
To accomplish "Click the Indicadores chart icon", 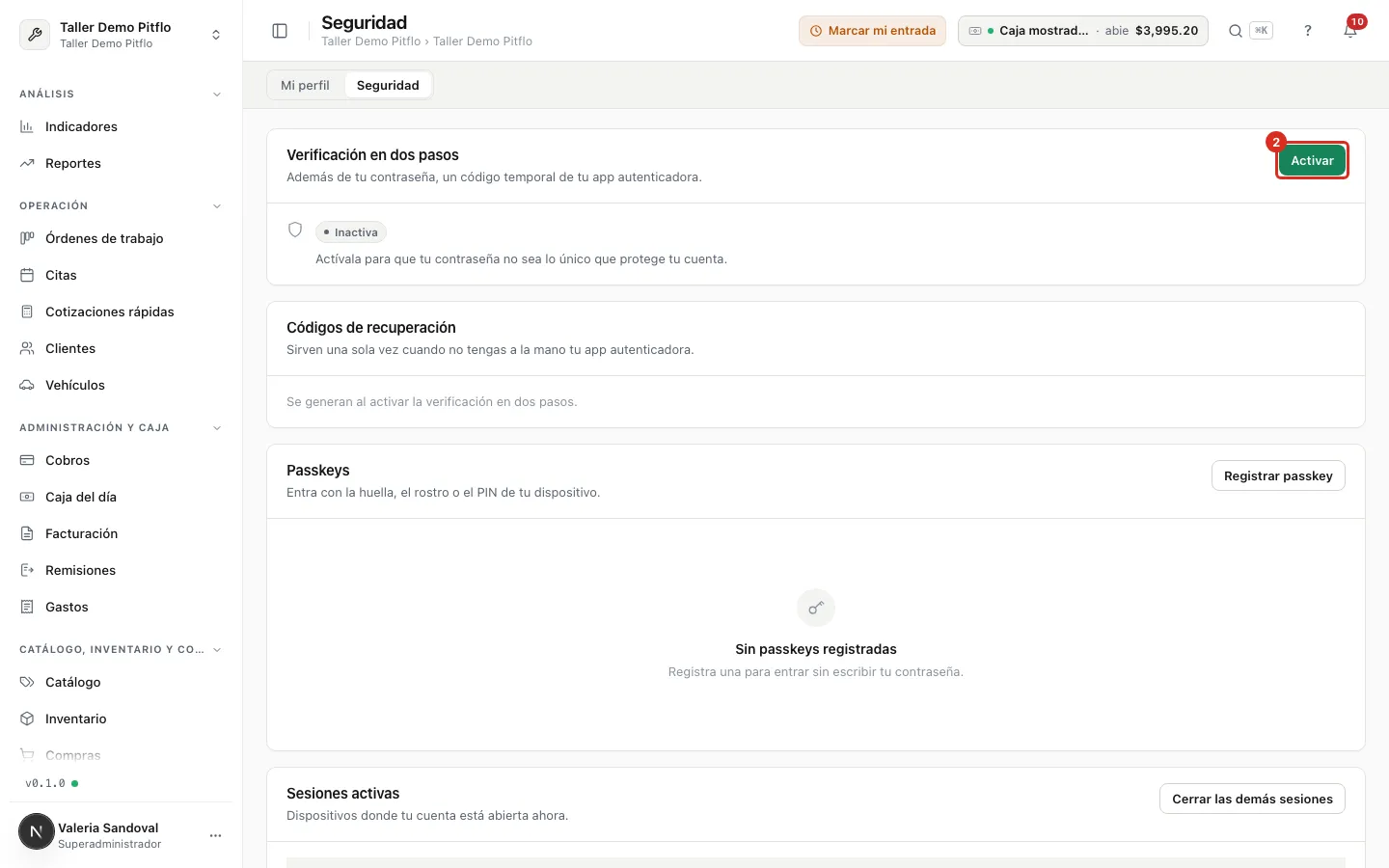I will click(x=27, y=126).
